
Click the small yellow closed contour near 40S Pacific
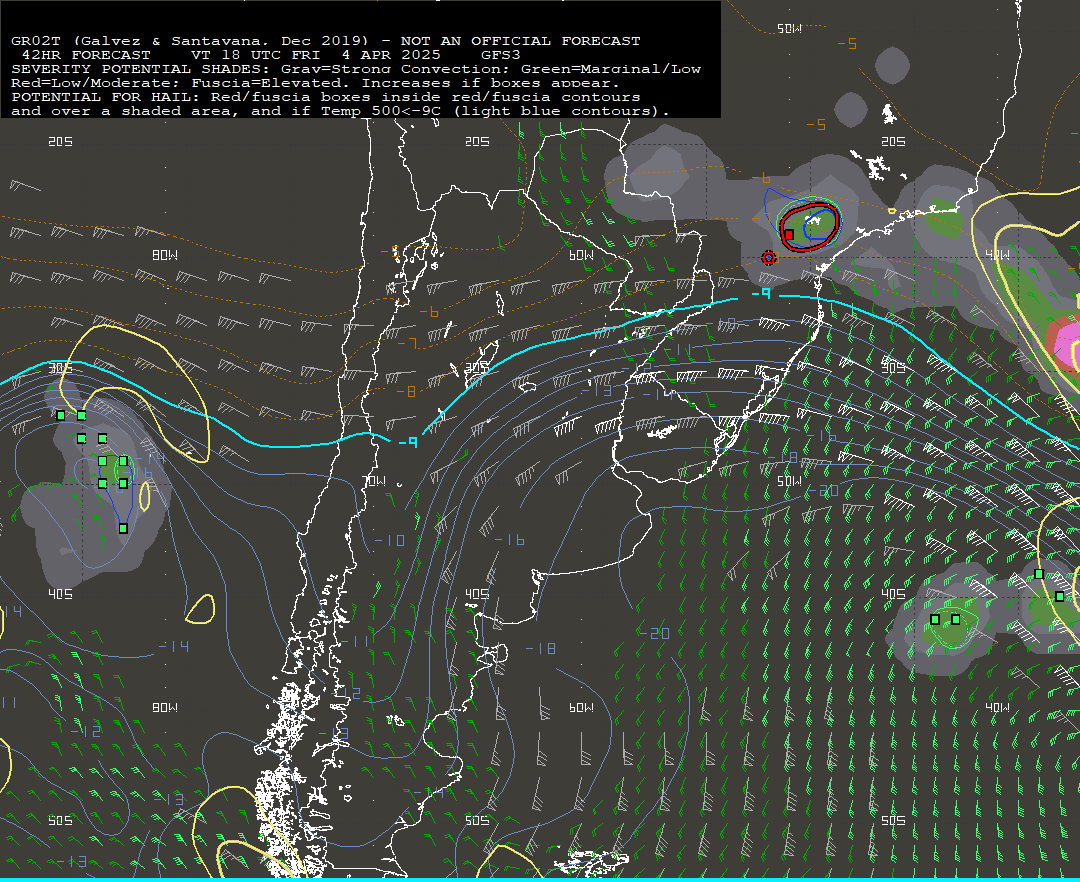(200, 610)
